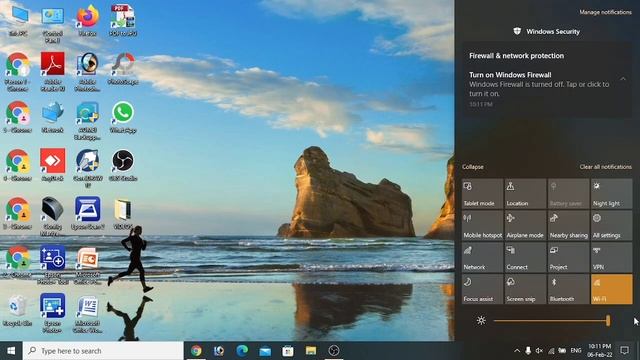The width and height of the screenshot is (640, 360).
Task: Enable Mobile hotspot quick action
Action: [x=482, y=226]
